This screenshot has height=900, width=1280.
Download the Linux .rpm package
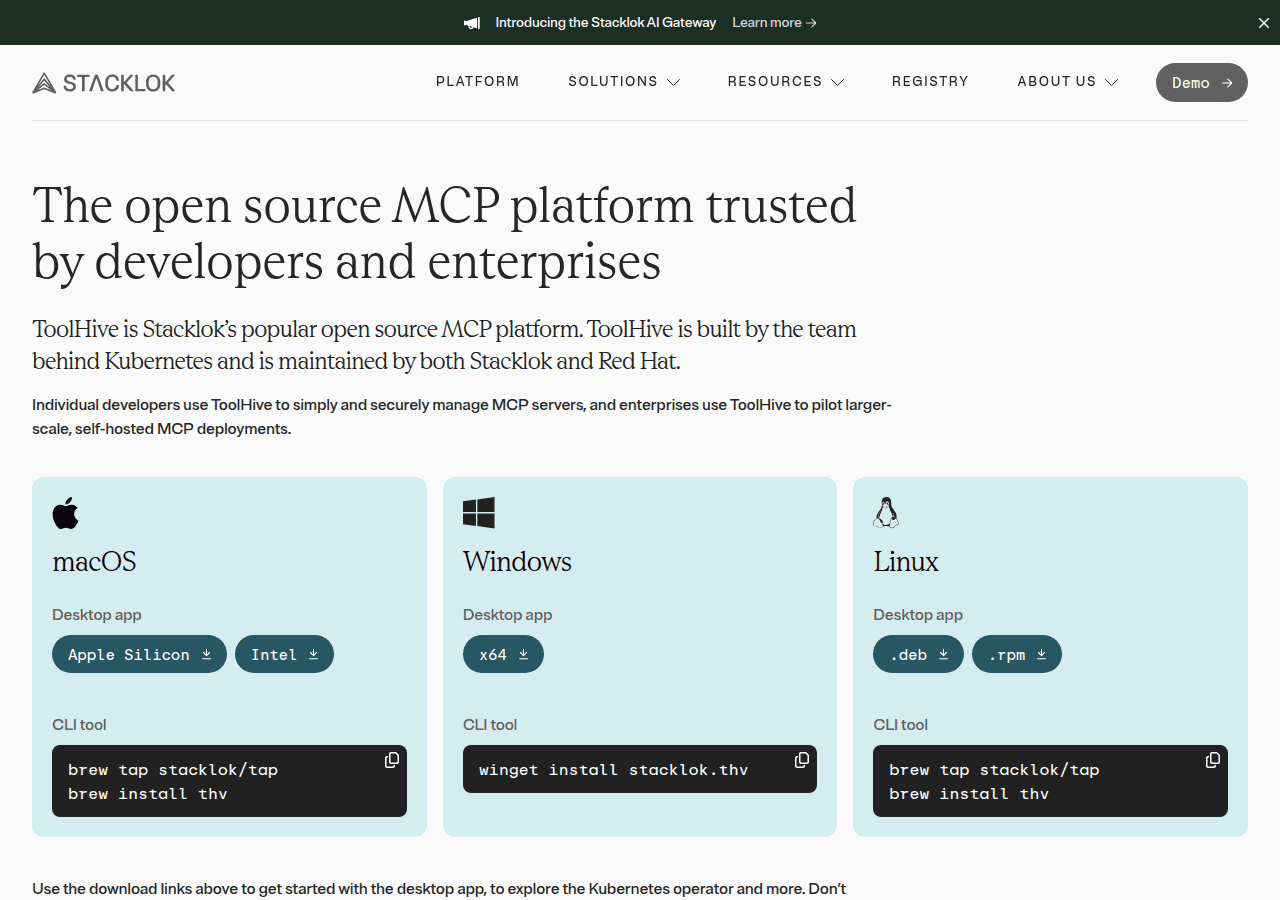1017,654
